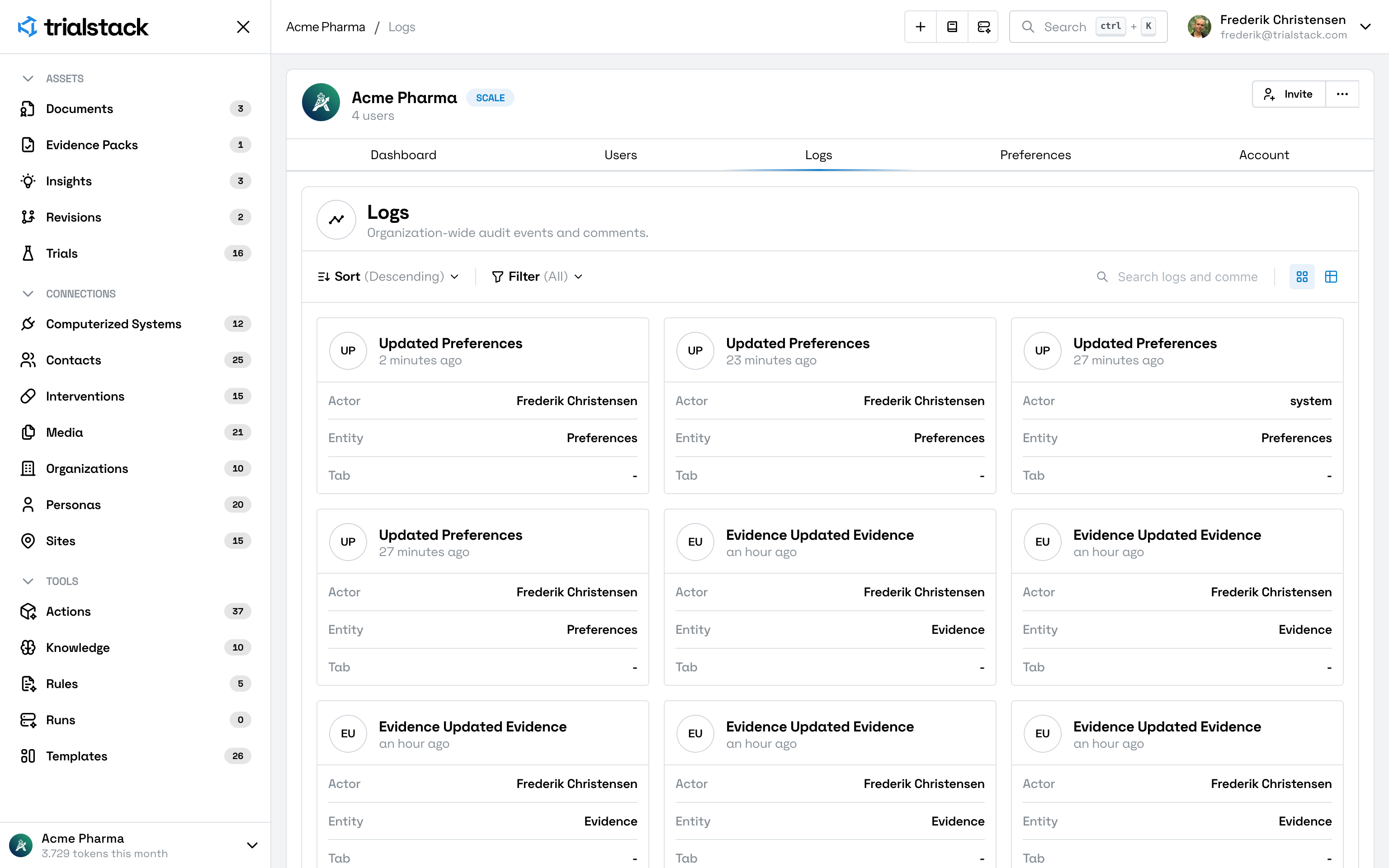Image resolution: width=1389 pixels, height=868 pixels.
Task: Open Media in the sidebar
Action: click(136, 432)
